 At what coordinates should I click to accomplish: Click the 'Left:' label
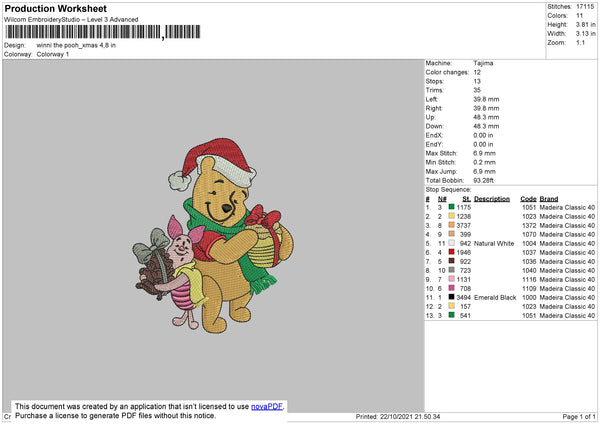coord(432,99)
